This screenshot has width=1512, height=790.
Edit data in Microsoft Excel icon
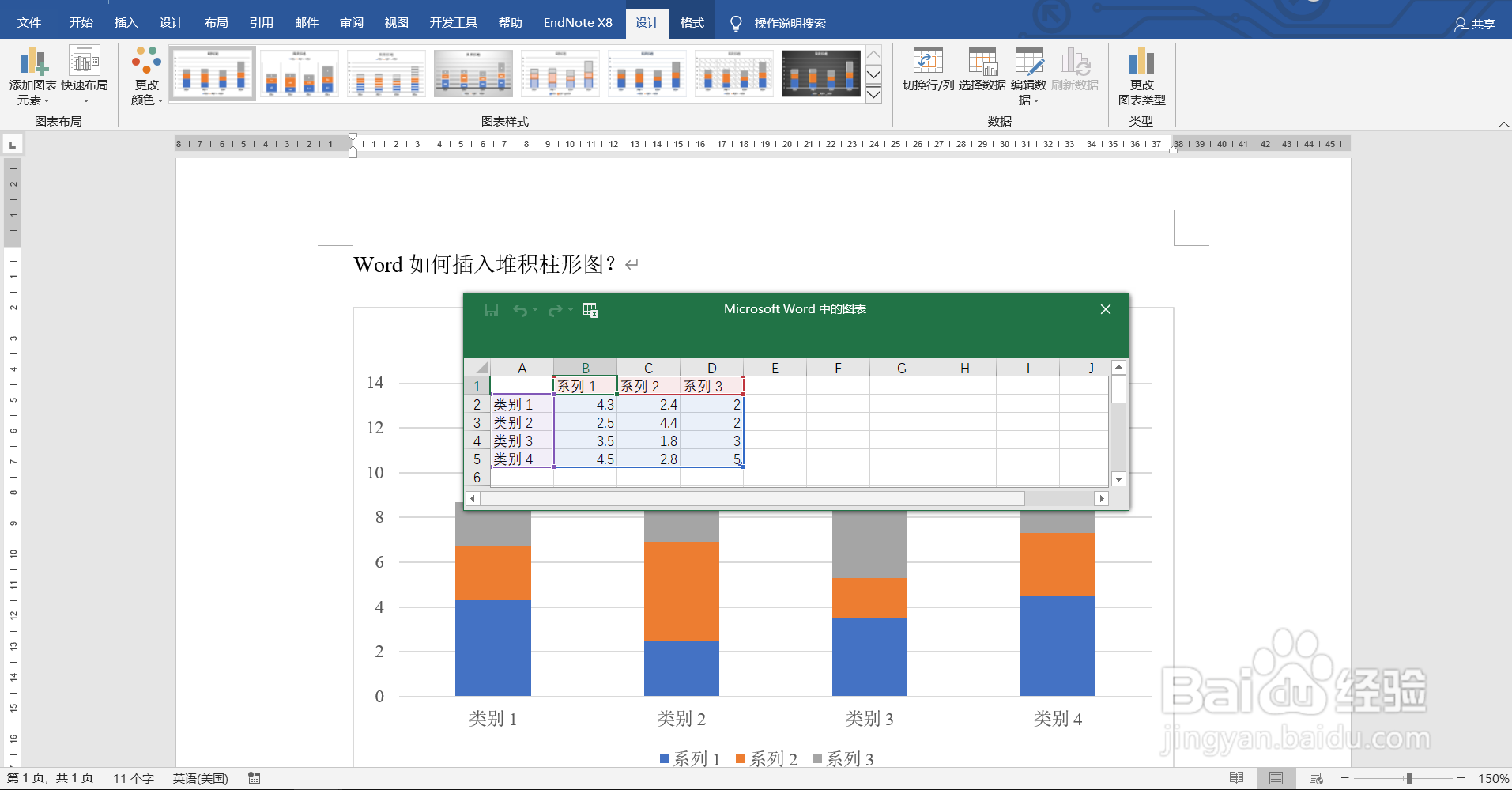click(x=590, y=310)
